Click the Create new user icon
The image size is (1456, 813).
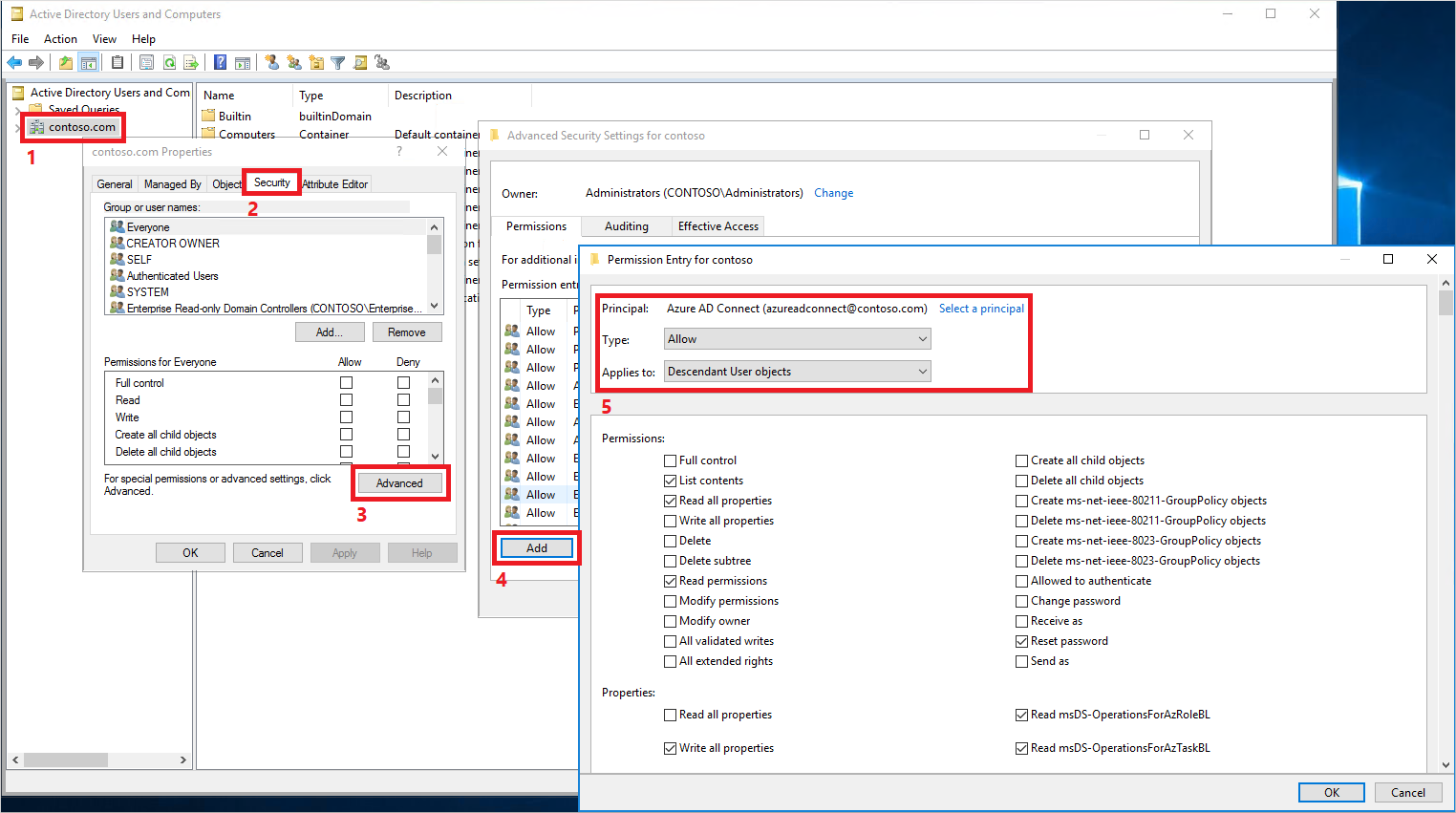272,63
